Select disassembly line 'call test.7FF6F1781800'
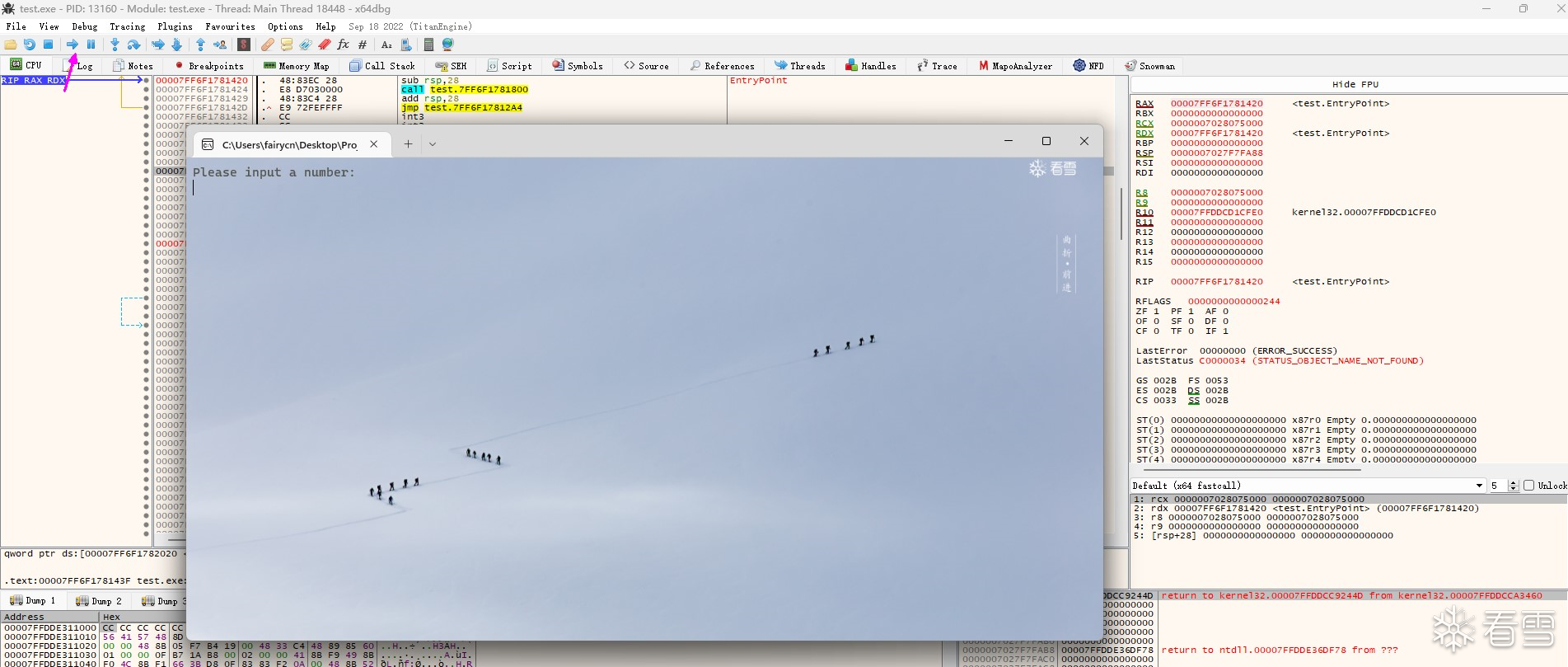This screenshot has width=1568, height=667. tap(465, 89)
